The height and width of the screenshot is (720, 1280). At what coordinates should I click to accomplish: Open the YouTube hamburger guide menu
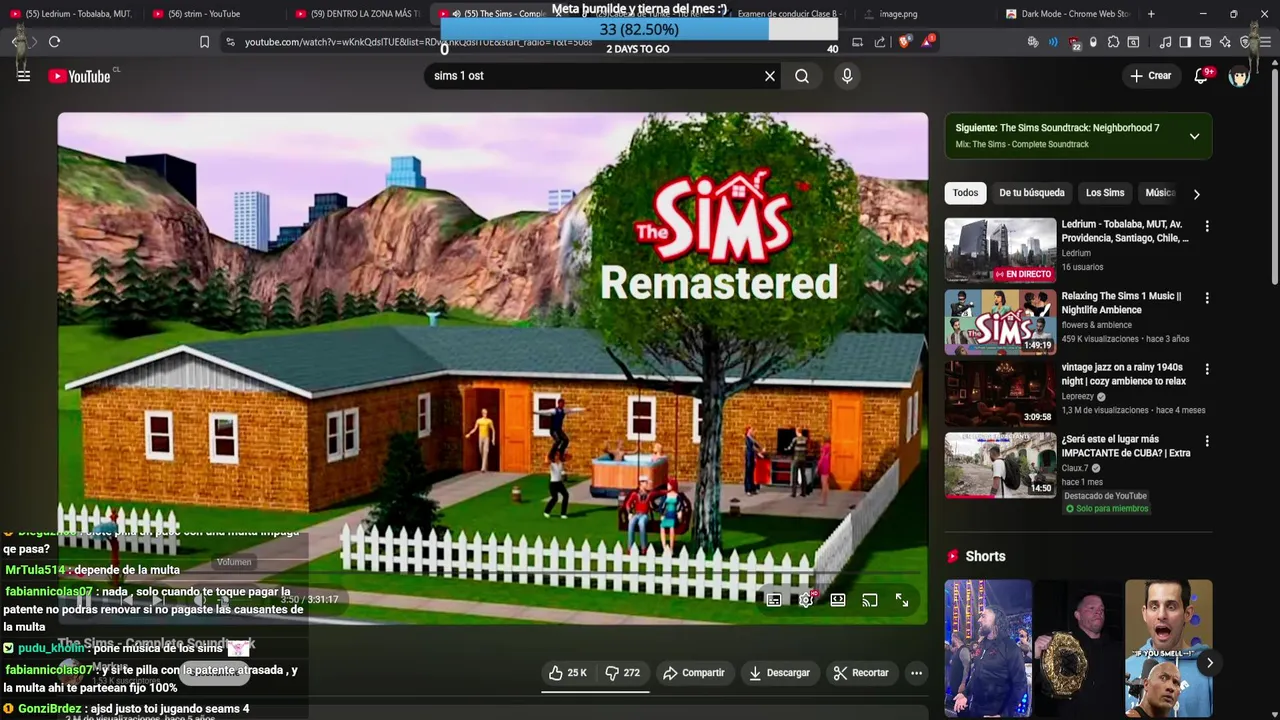24,76
